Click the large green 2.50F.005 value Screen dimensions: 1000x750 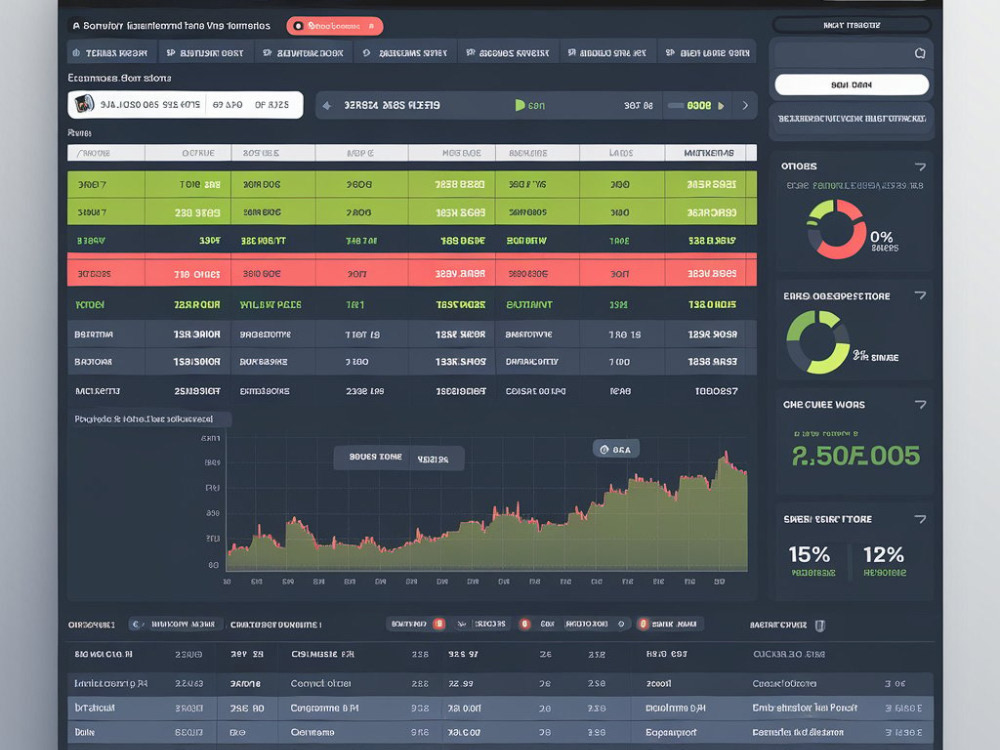[855, 455]
